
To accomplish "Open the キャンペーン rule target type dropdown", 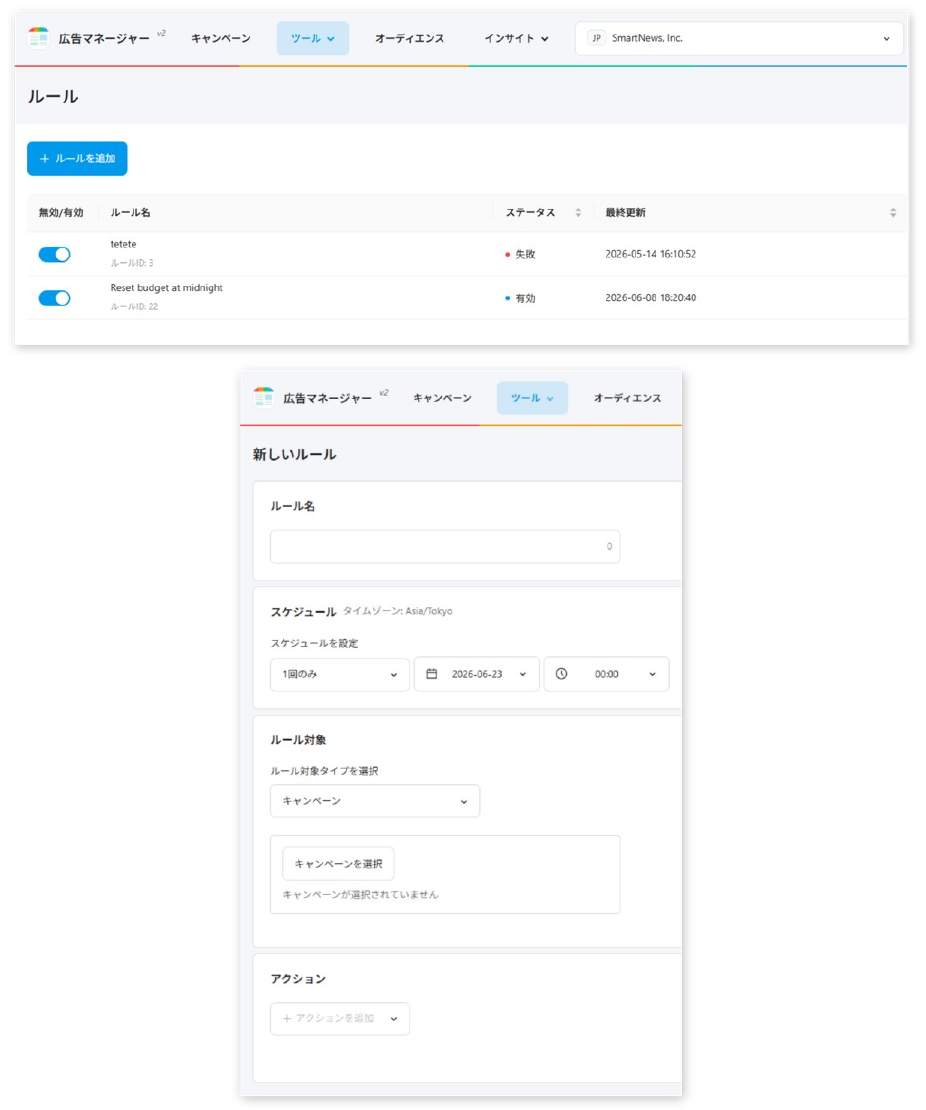I will pyautogui.click(x=375, y=801).
